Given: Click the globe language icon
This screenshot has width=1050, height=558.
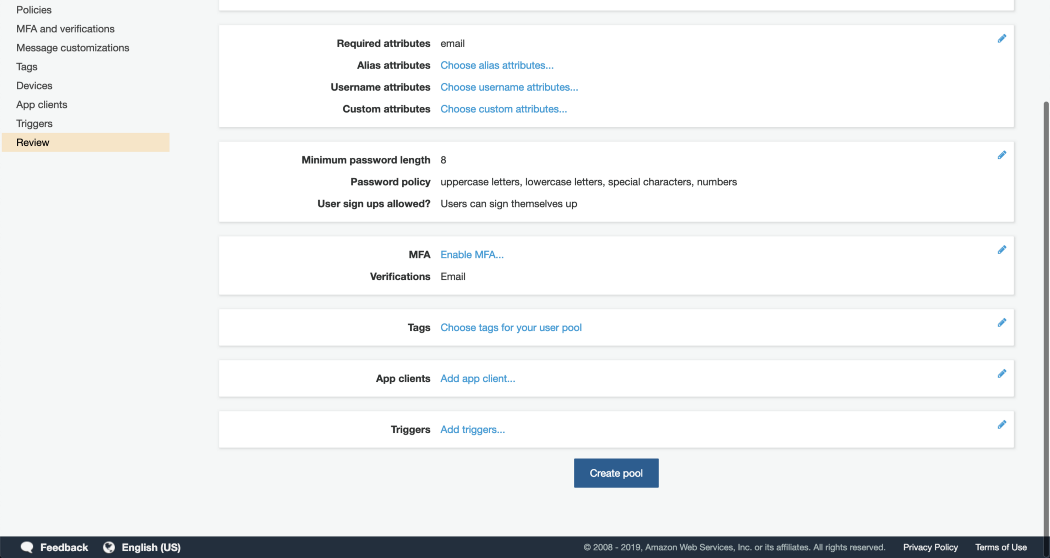Looking at the screenshot, I should [x=108, y=547].
